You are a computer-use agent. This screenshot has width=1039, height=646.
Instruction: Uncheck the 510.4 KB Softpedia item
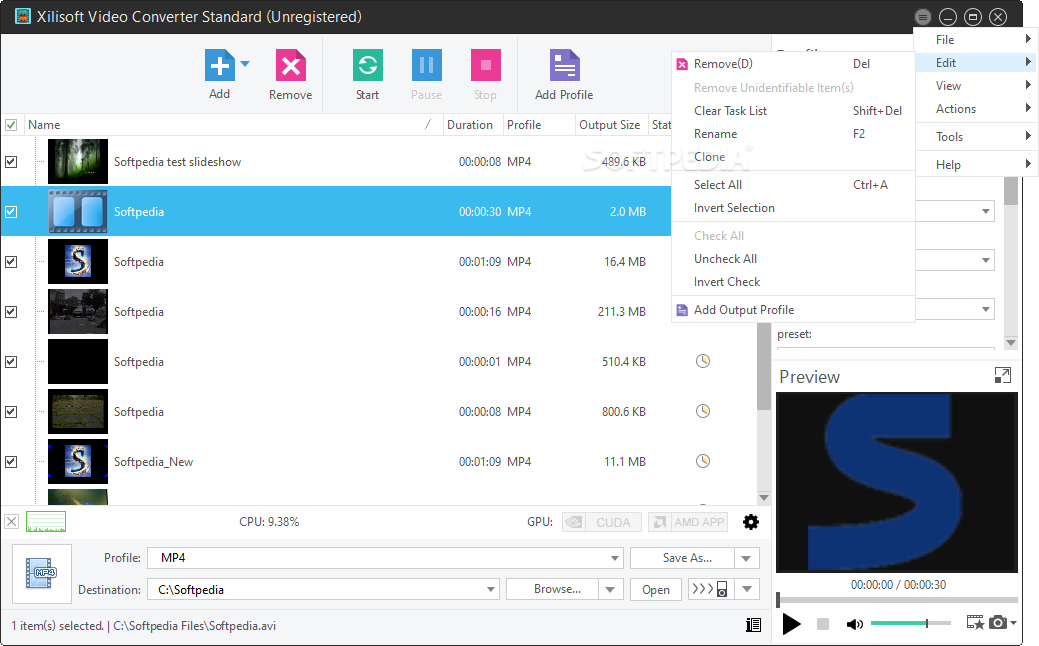click(x=11, y=362)
